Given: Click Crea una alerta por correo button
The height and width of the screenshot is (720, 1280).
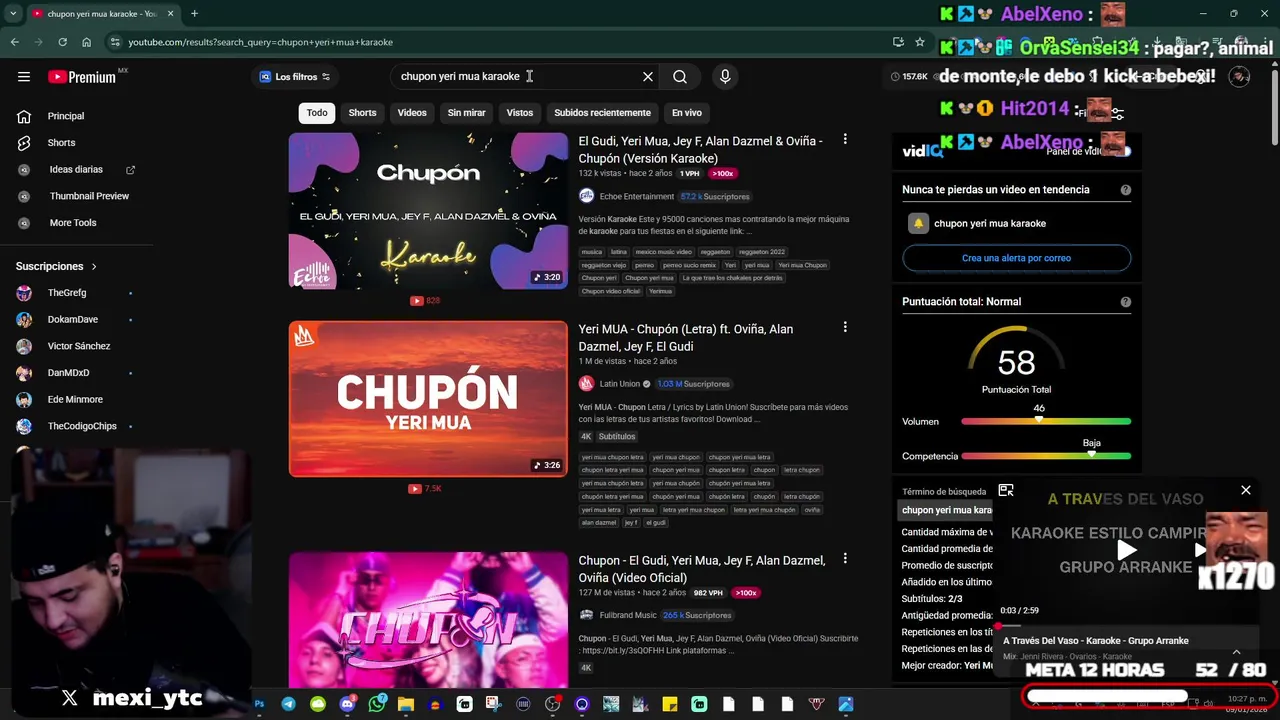Looking at the screenshot, I should click(1016, 258).
